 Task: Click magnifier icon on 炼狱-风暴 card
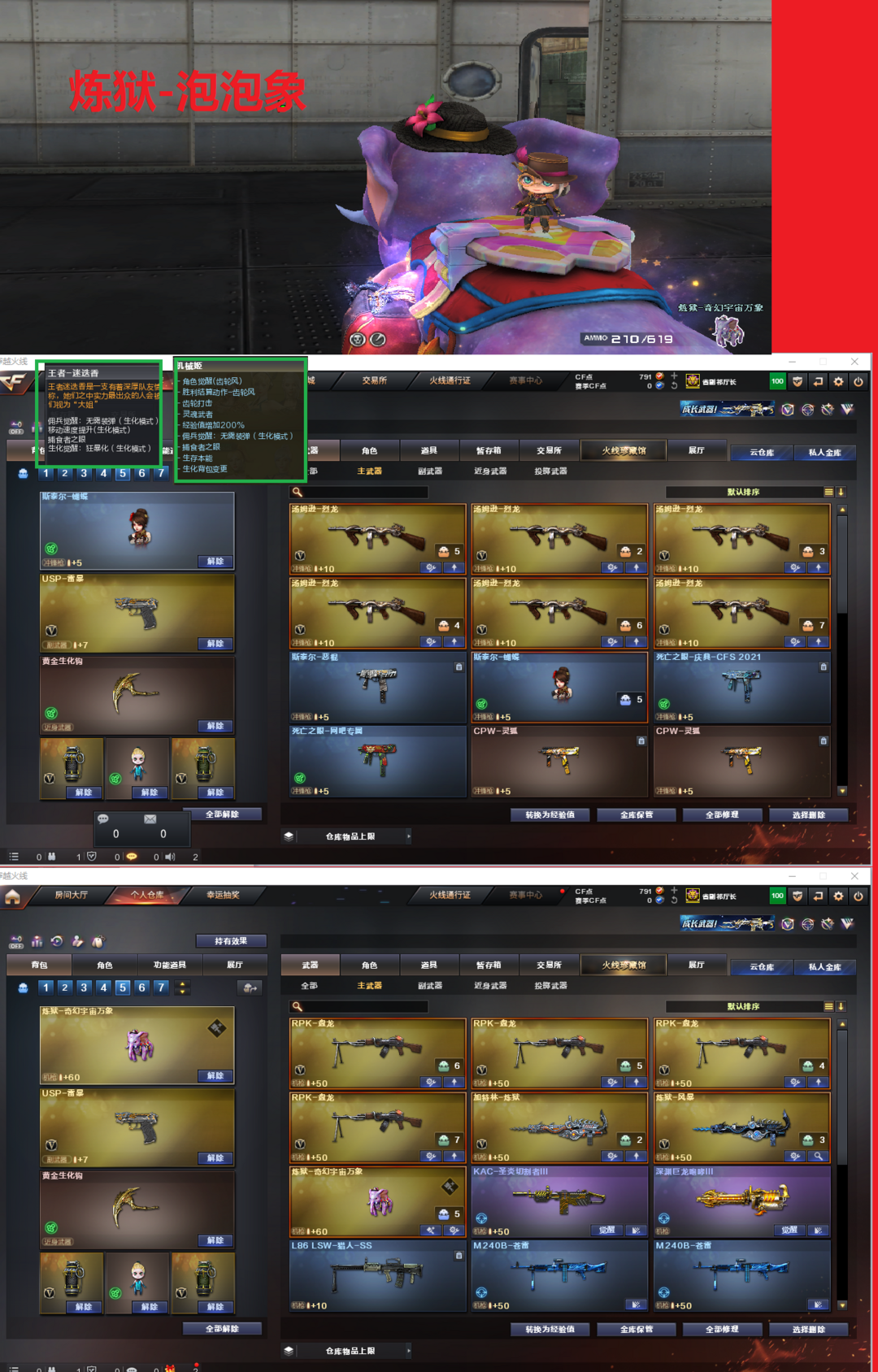[x=819, y=1156]
